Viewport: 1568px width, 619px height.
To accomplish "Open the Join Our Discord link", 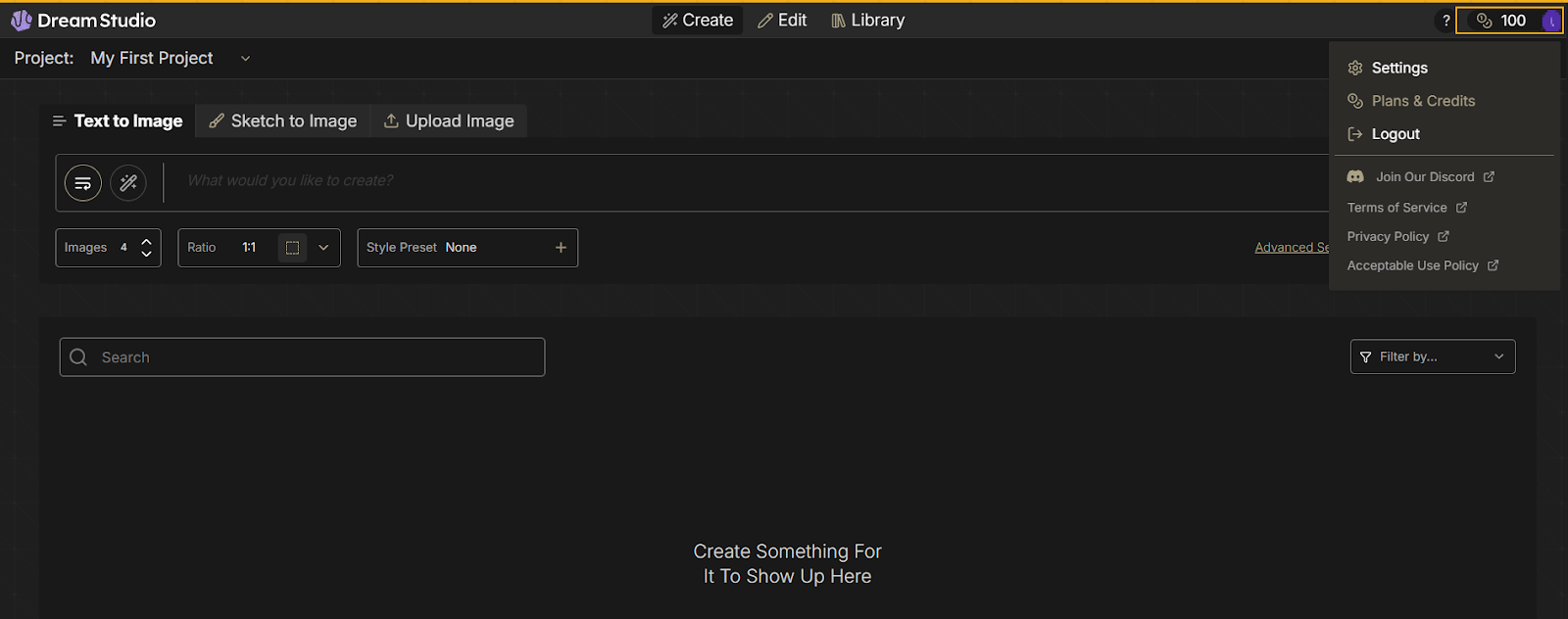I will (1424, 177).
